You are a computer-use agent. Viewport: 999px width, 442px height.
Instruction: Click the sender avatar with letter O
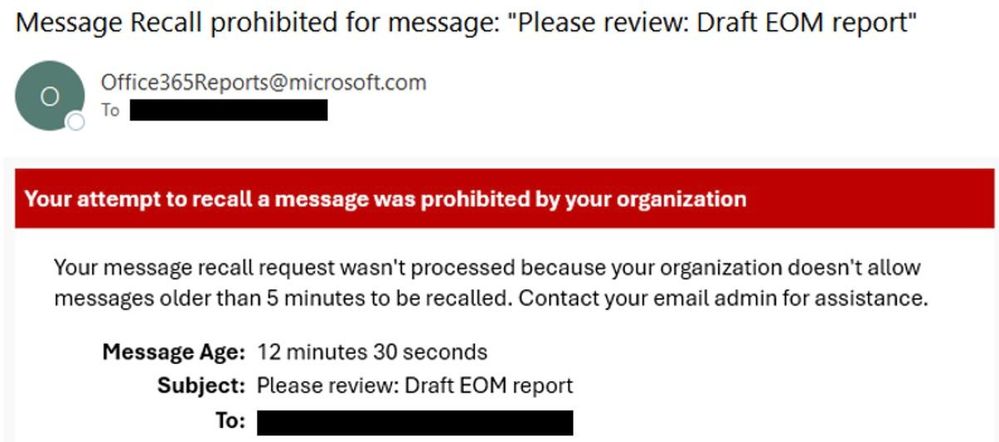(49, 95)
